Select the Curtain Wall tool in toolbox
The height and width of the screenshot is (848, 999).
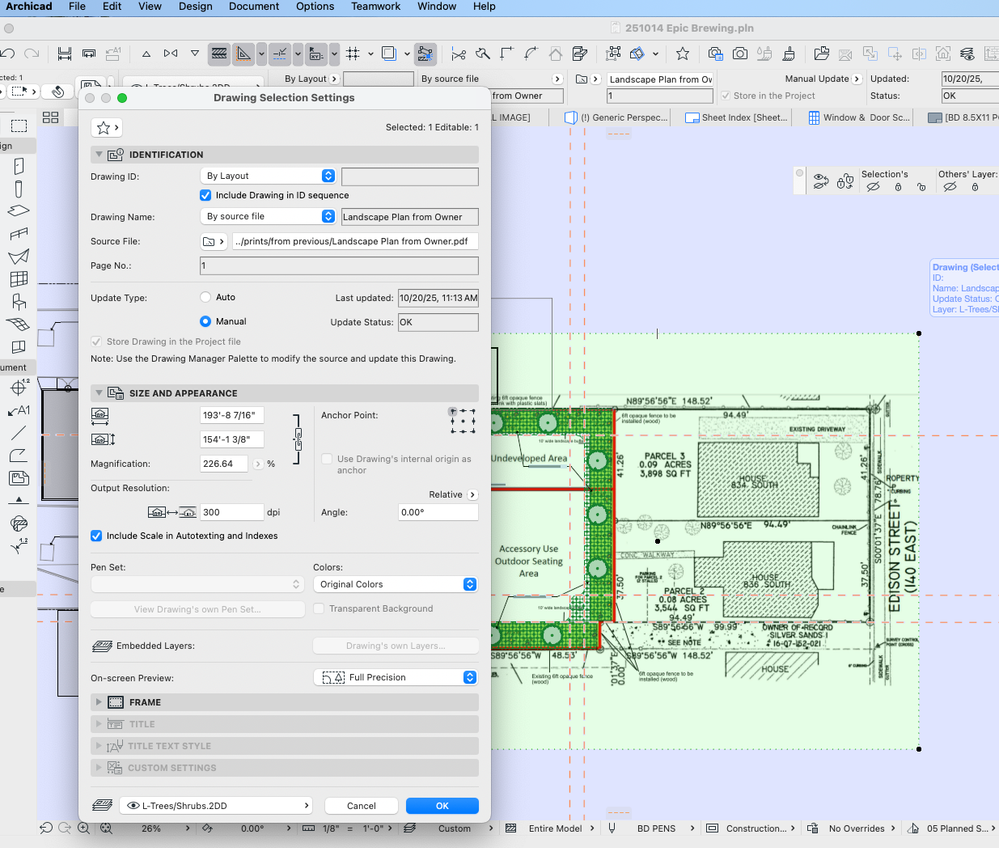18,279
